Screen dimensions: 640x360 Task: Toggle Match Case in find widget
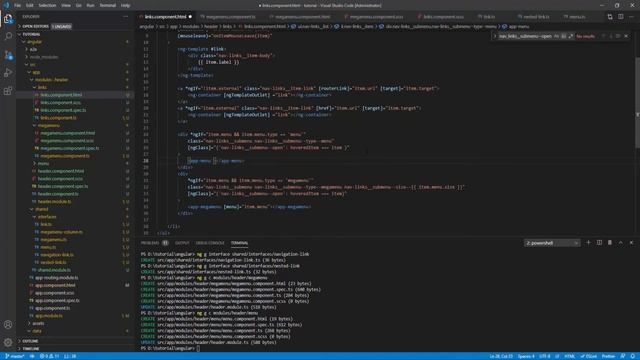click(x=556, y=36)
